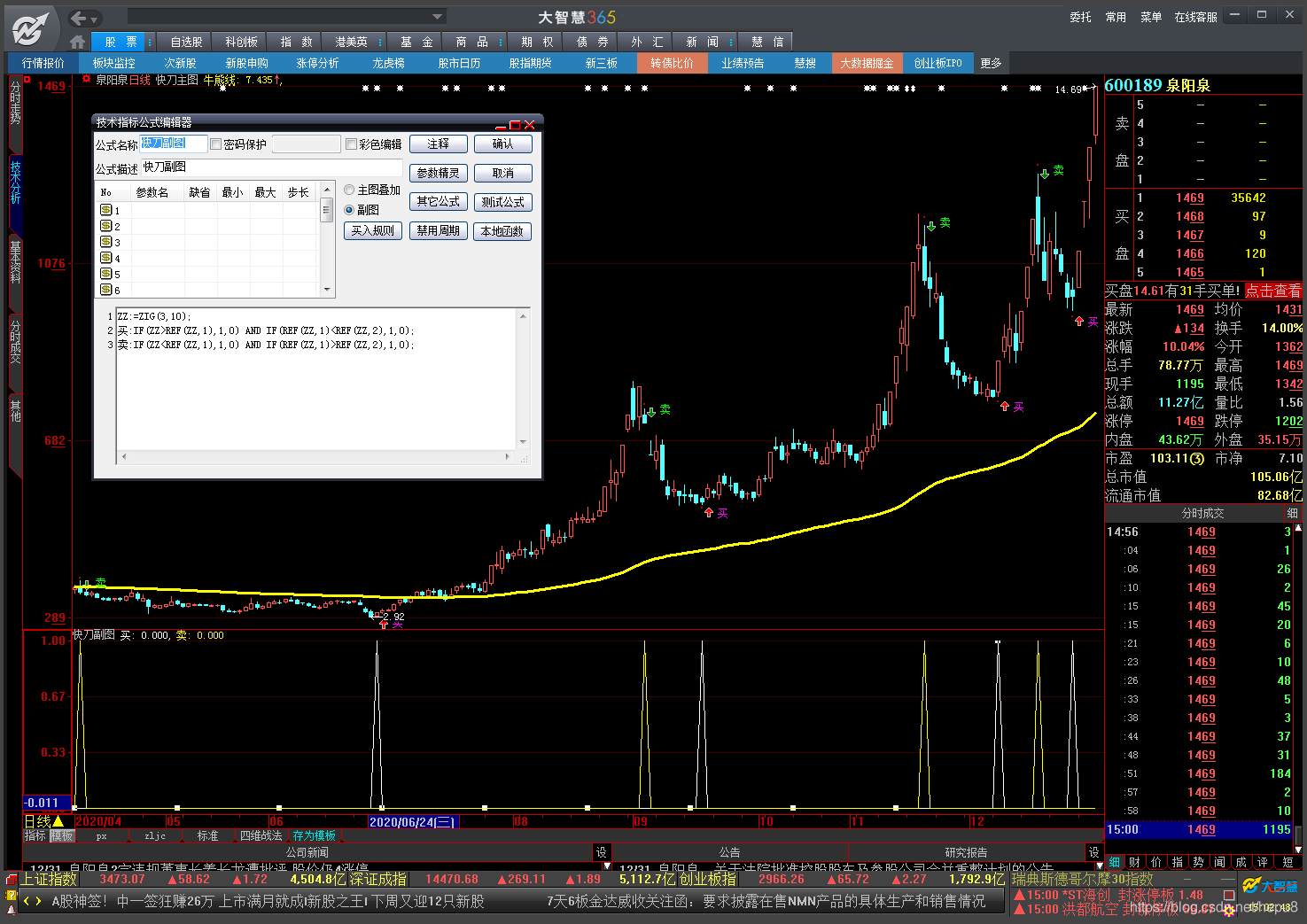
Task: Click the 设 settings icon beside 研究报告
Action: pyautogui.click(x=1093, y=852)
